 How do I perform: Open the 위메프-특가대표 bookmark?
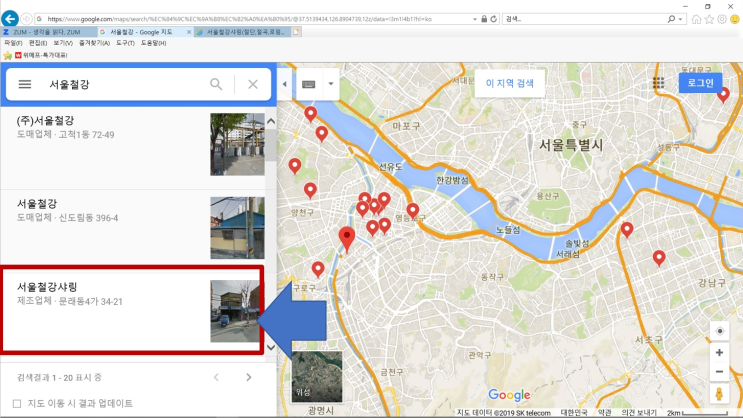point(41,55)
